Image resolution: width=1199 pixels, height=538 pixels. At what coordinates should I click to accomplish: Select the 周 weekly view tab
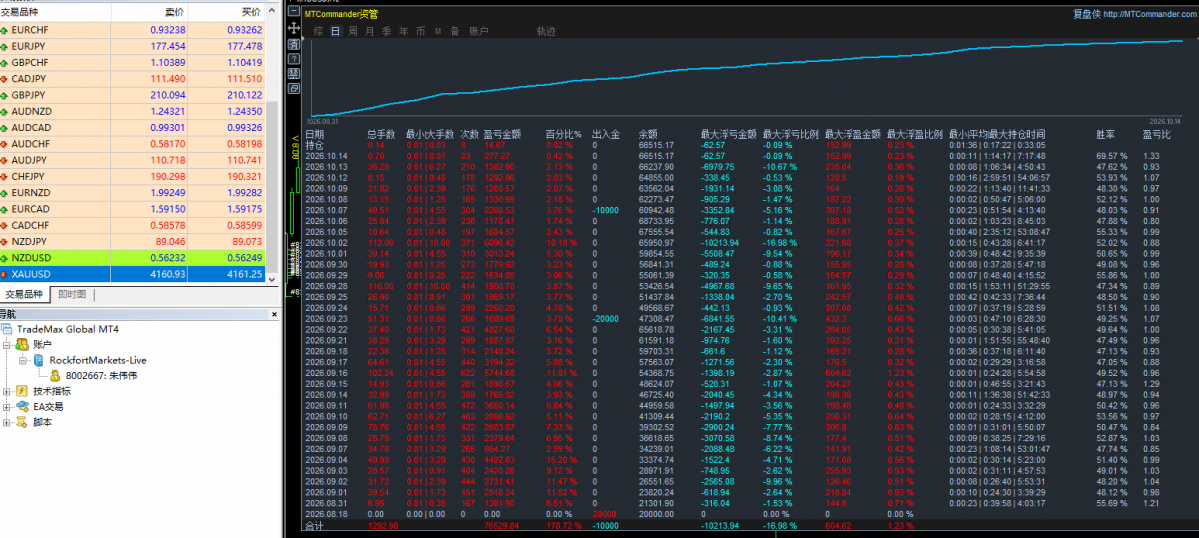pos(353,31)
